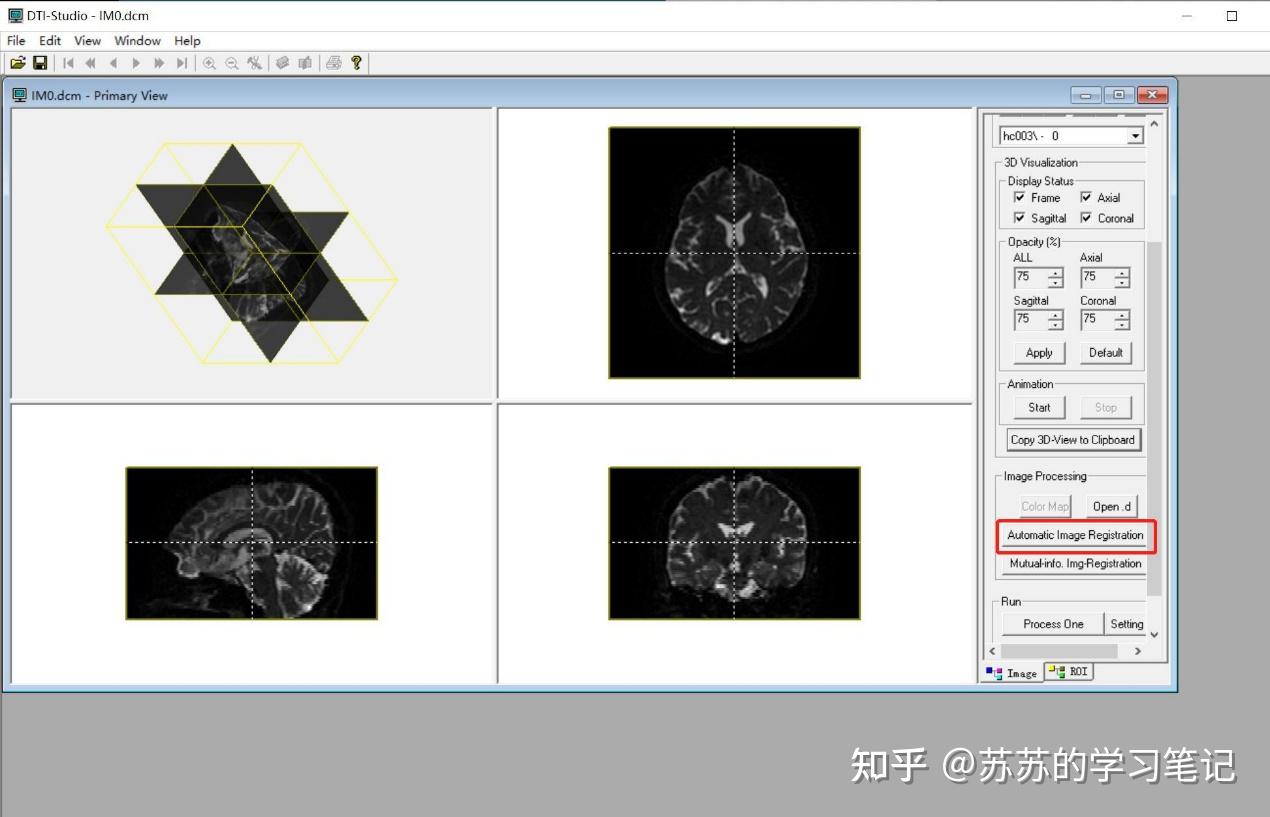Screen dimensions: 1270x817
Task: Decrease Coronal opacity with down arrow
Action: (1120, 324)
